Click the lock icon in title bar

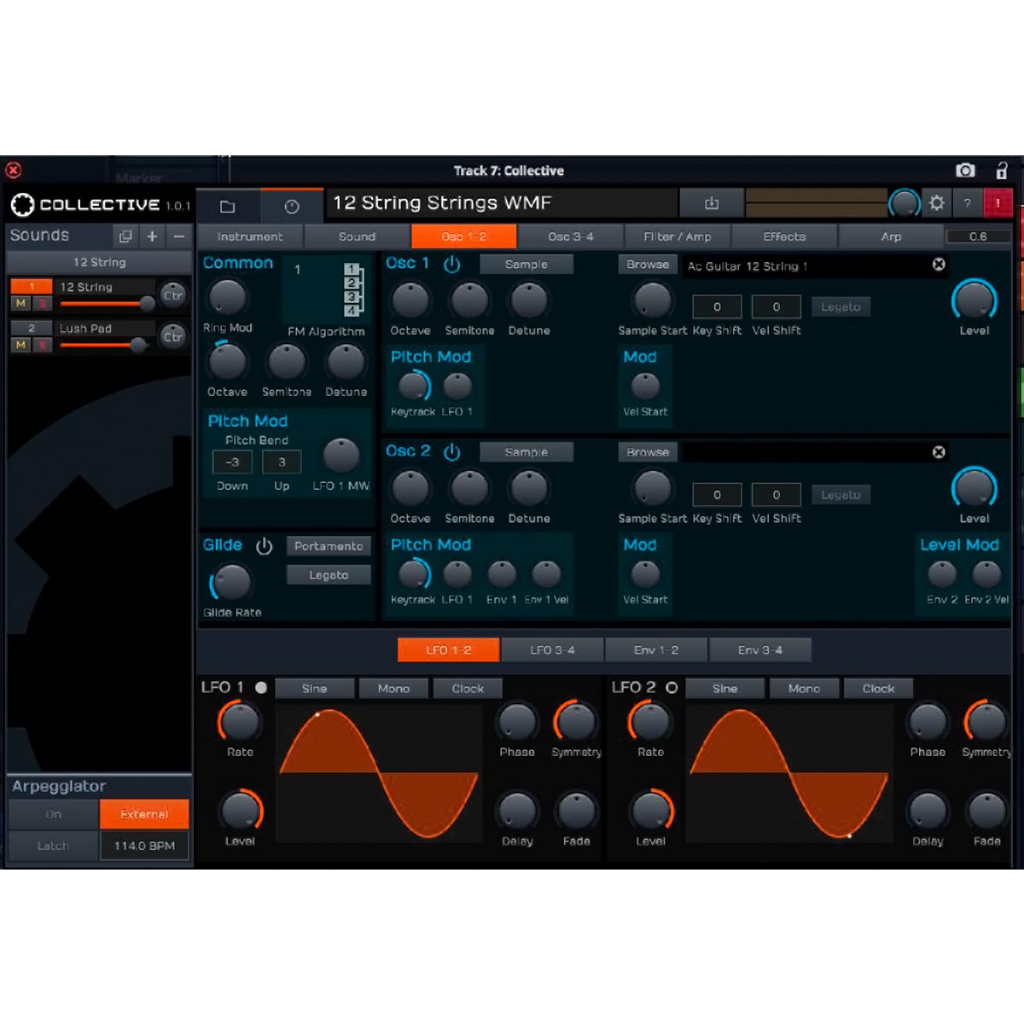click(1002, 170)
